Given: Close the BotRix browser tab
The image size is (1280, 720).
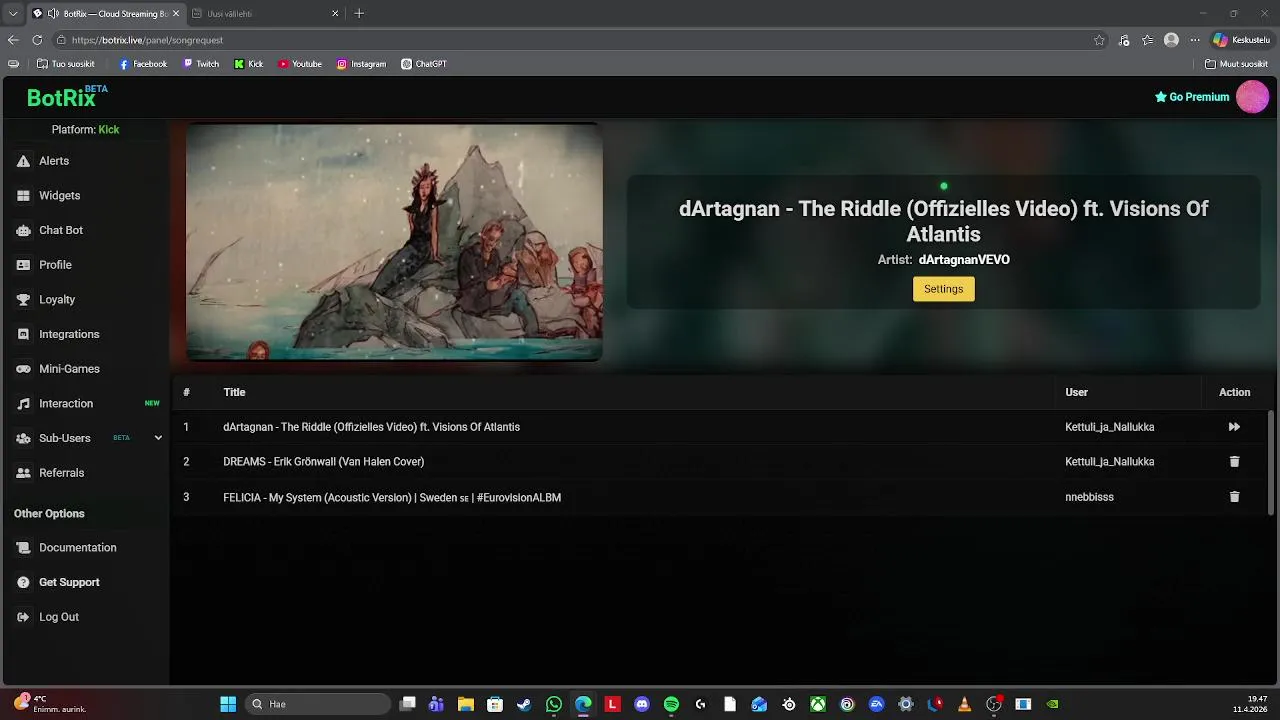Looking at the screenshot, I should coord(176,14).
